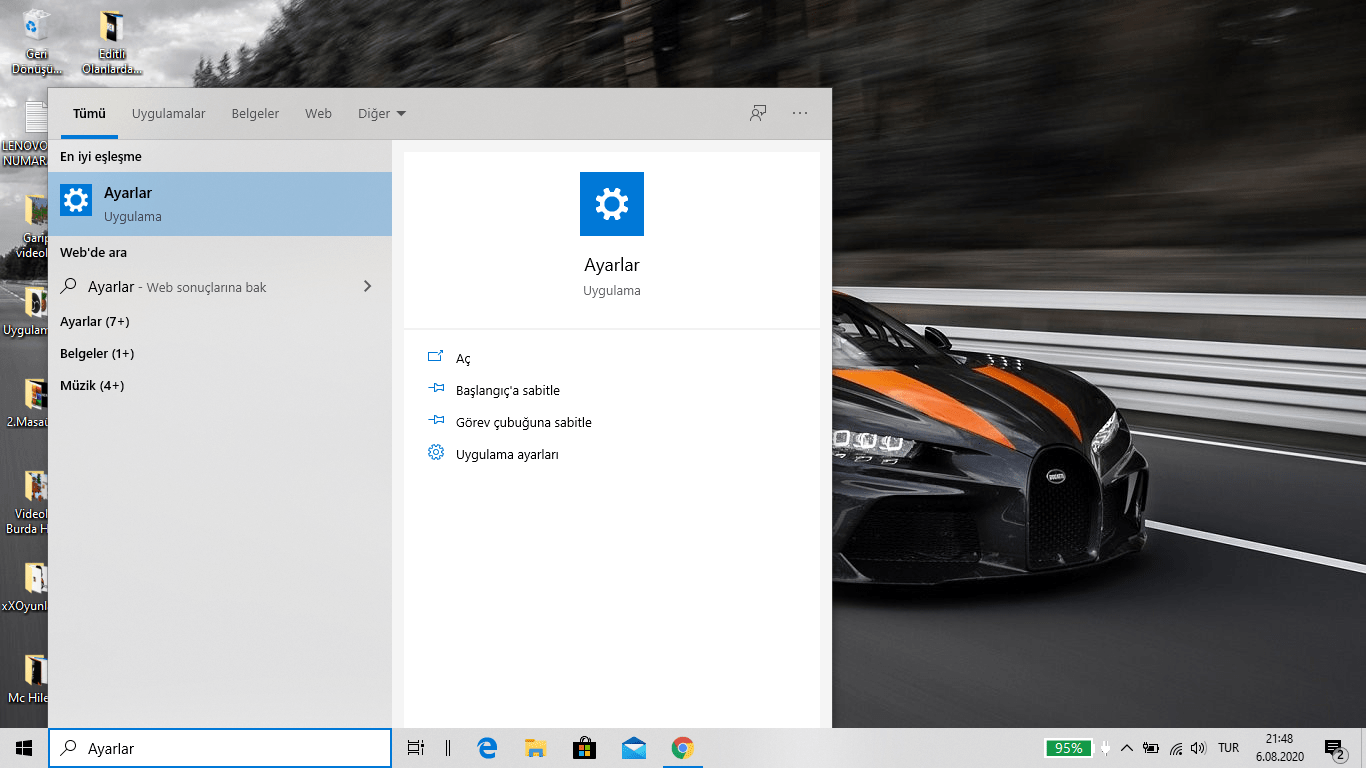Open the Belgeler search tab
The height and width of the screenshot is (768, 1366).
pyautogui.click(x=255, y=114)
